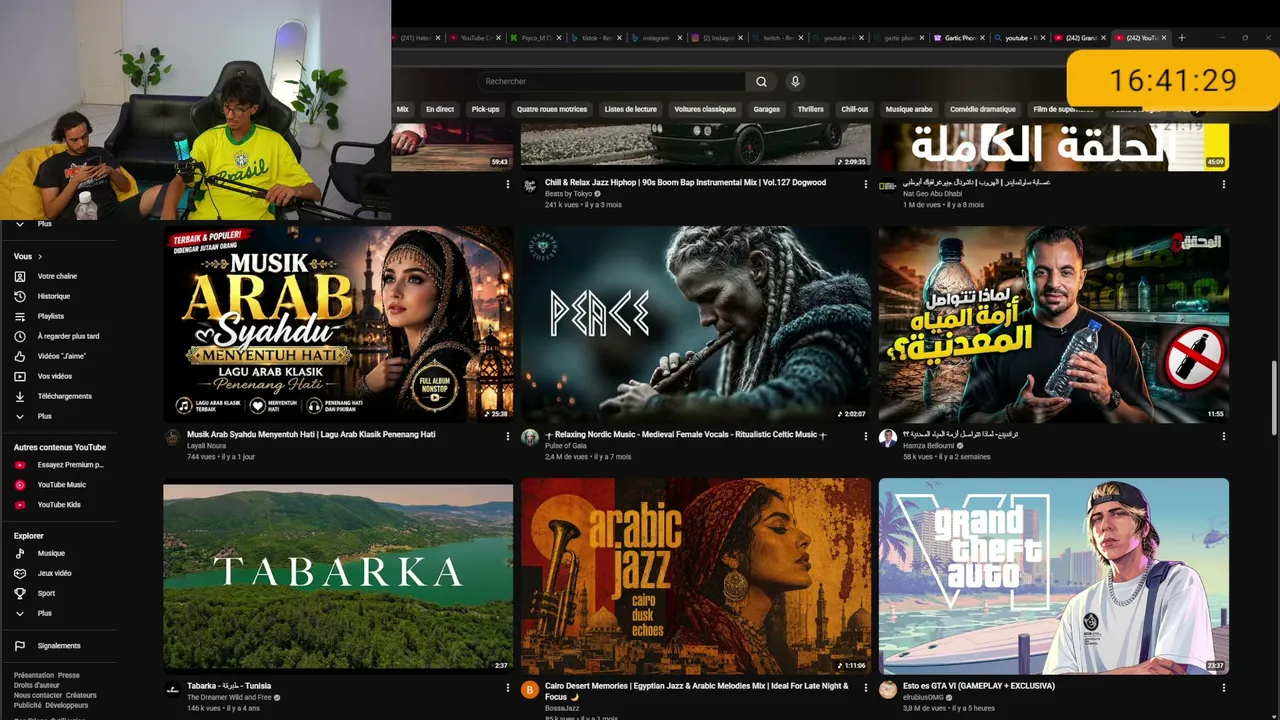1280x720 pixels.
Task: Open Vos vidéos icon in sidebar
Action: pos(20,376)
